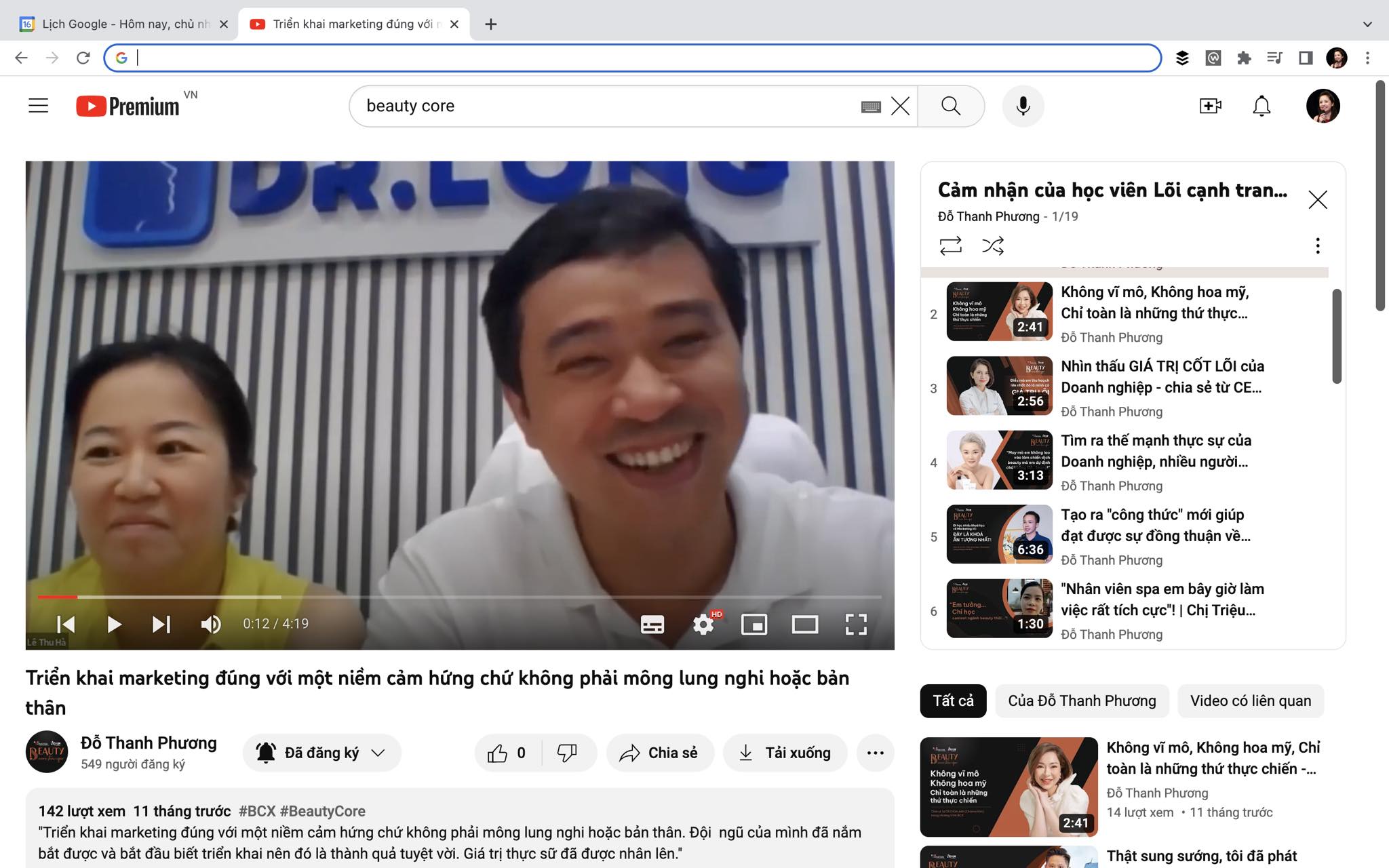Open the browser extensions puzzle menu
Image resolution: width=1389 pixels, height=868 pixels.
pos(1244,58)
